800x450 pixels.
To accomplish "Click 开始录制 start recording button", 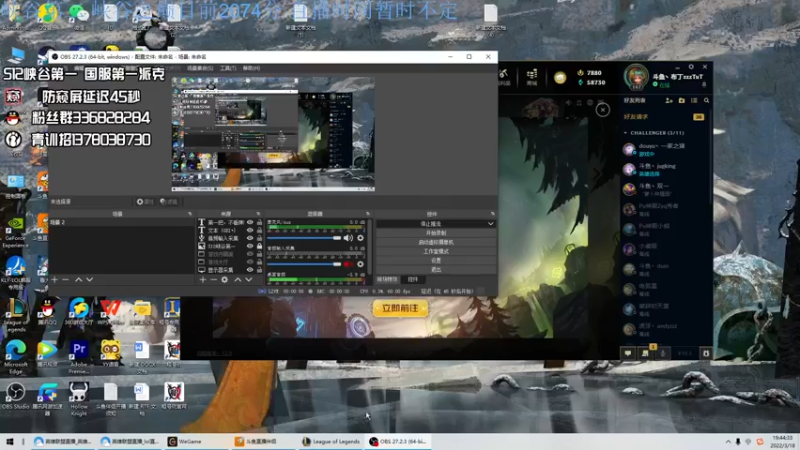I will pos(436,233).
